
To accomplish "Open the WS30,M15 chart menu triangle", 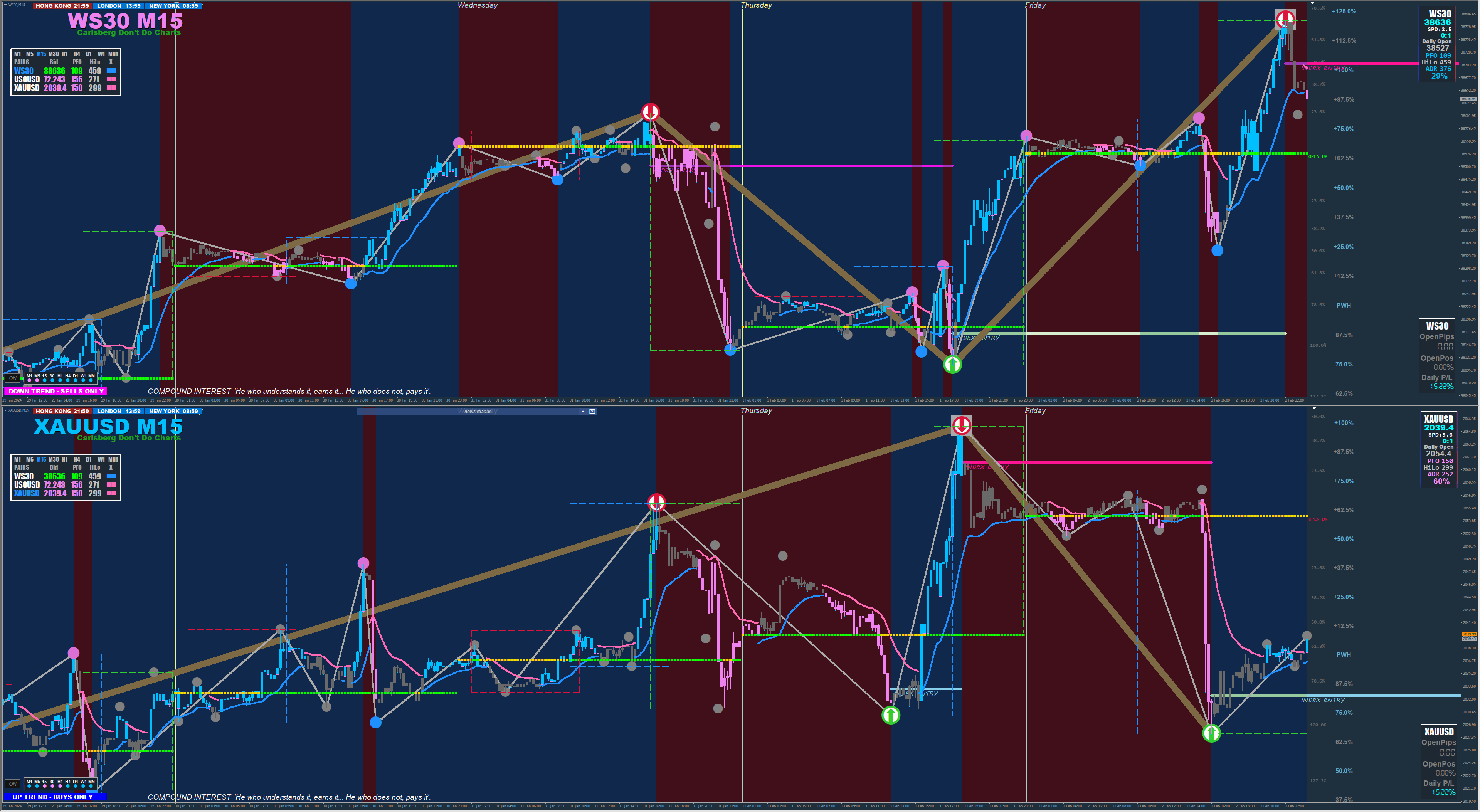I will pyautogui.click(x=5, y=5).
